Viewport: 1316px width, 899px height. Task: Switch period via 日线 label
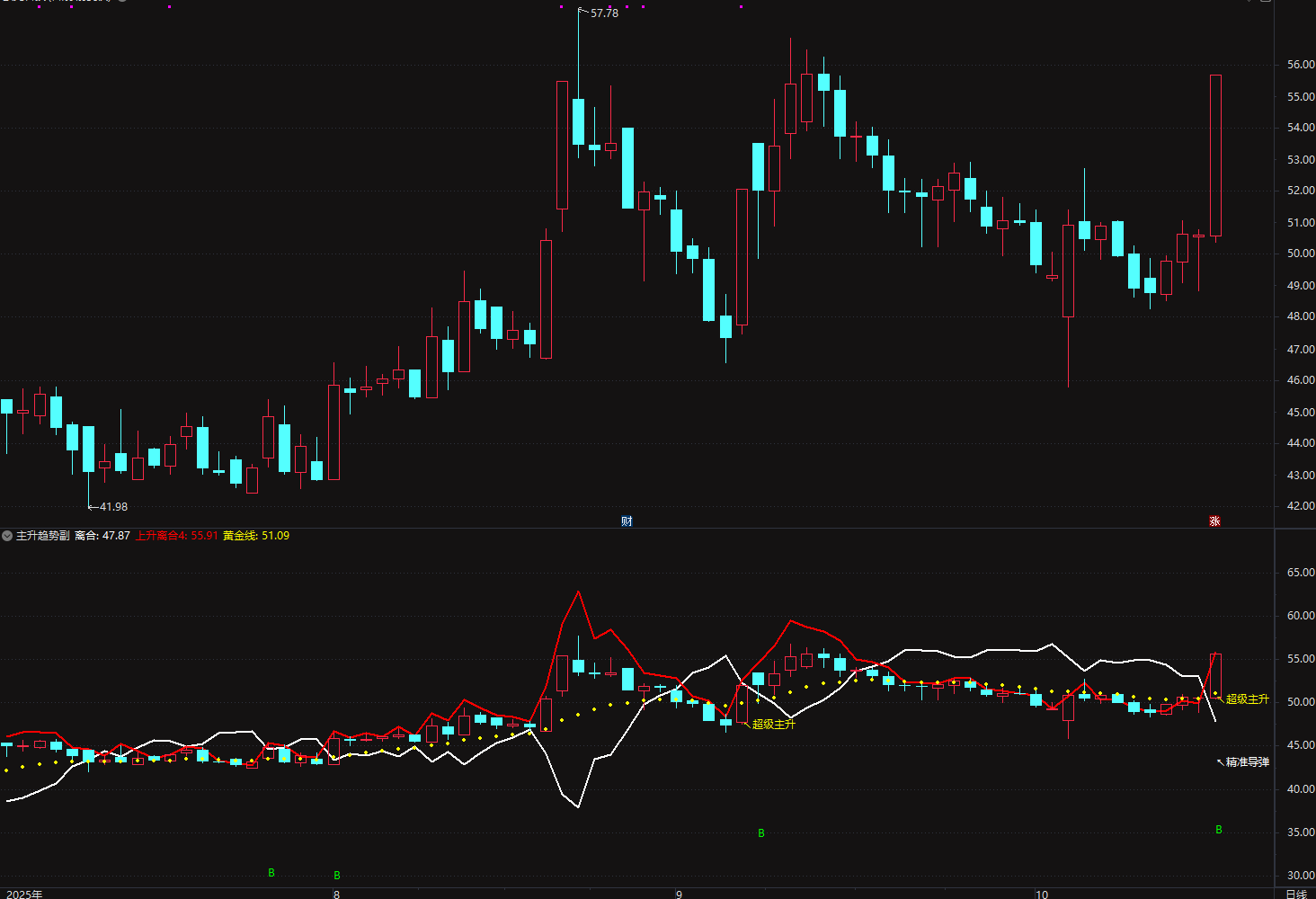tap(1295, 895)
